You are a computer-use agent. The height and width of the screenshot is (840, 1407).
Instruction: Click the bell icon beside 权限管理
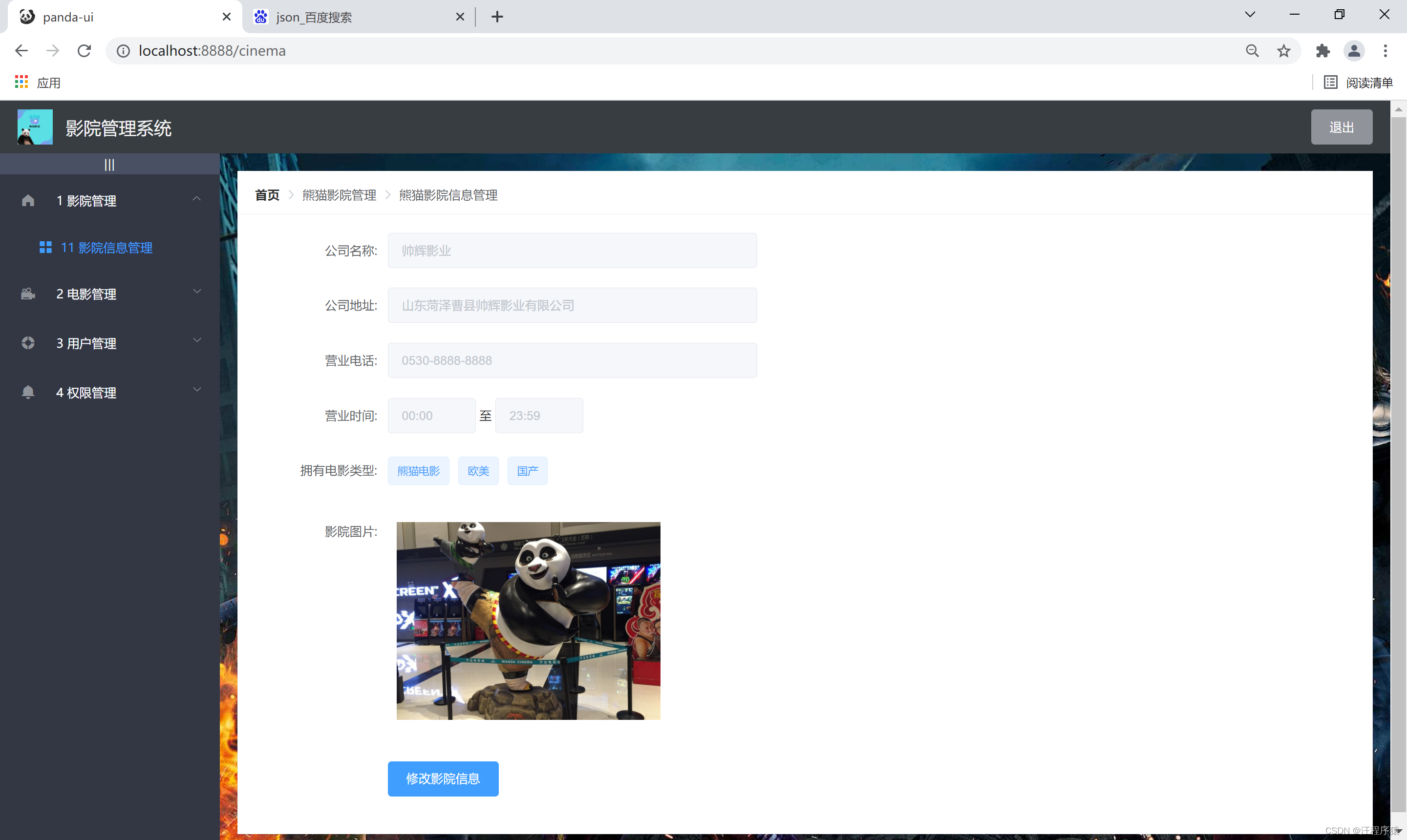tap(28, 392)
